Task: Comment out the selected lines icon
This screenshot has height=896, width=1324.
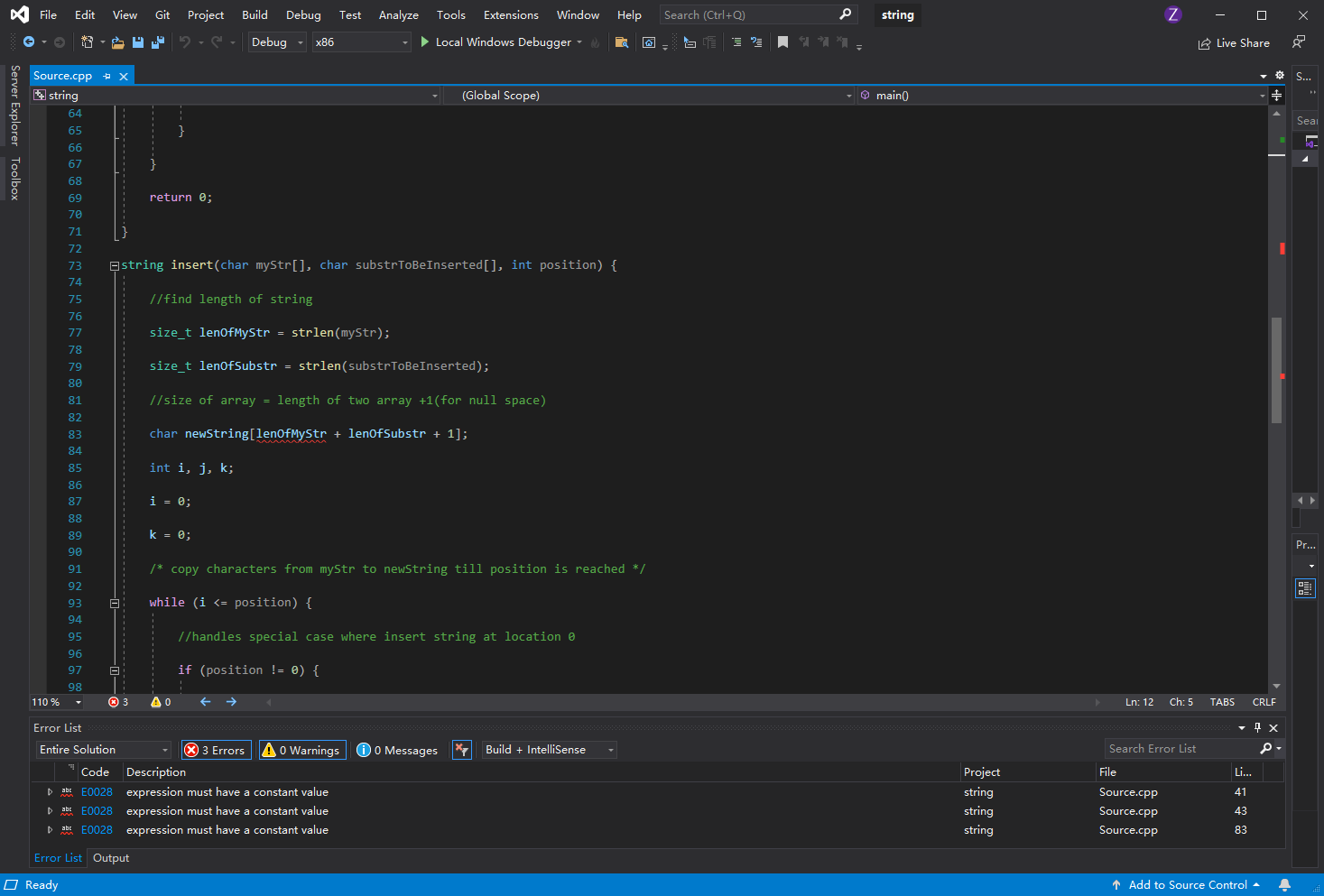Action: [x=736, y=42]
